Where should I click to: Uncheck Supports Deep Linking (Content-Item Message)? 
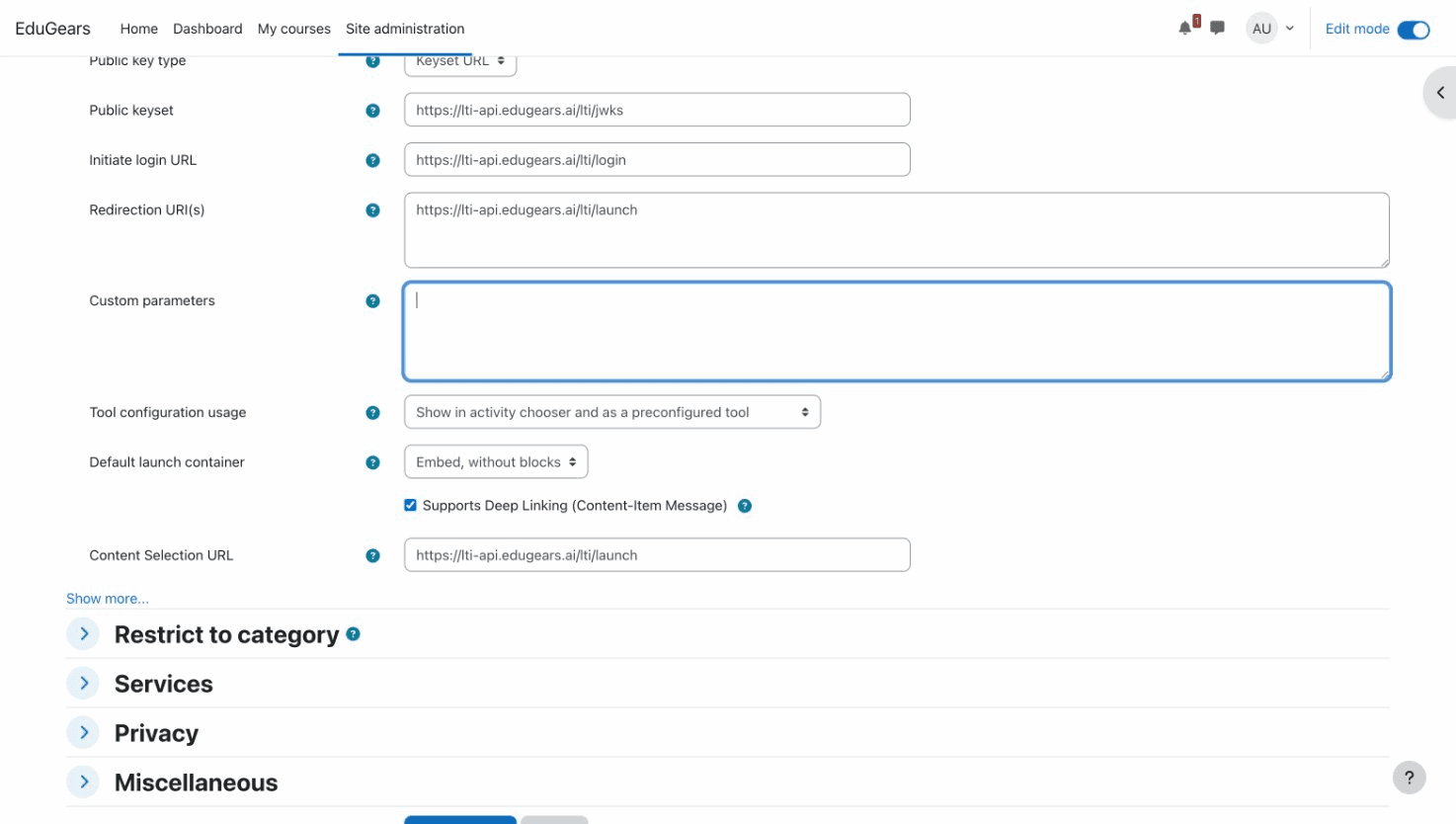click(x=410, y=505)
